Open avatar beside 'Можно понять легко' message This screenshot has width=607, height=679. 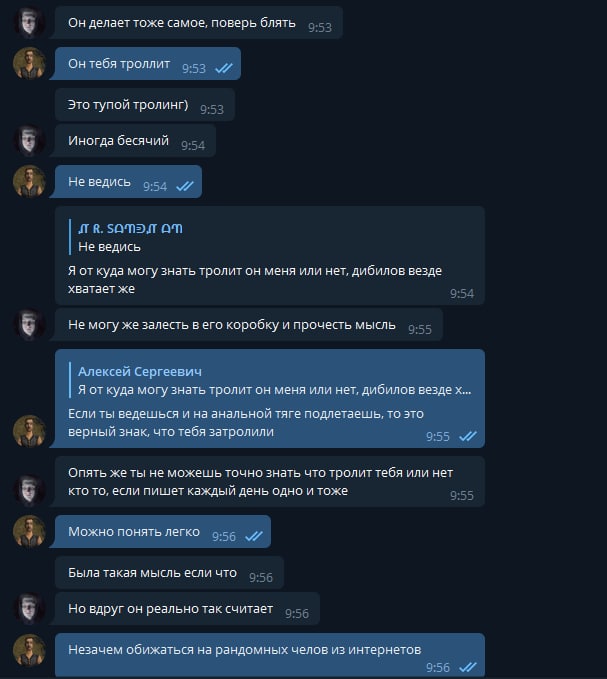[29, 531]
